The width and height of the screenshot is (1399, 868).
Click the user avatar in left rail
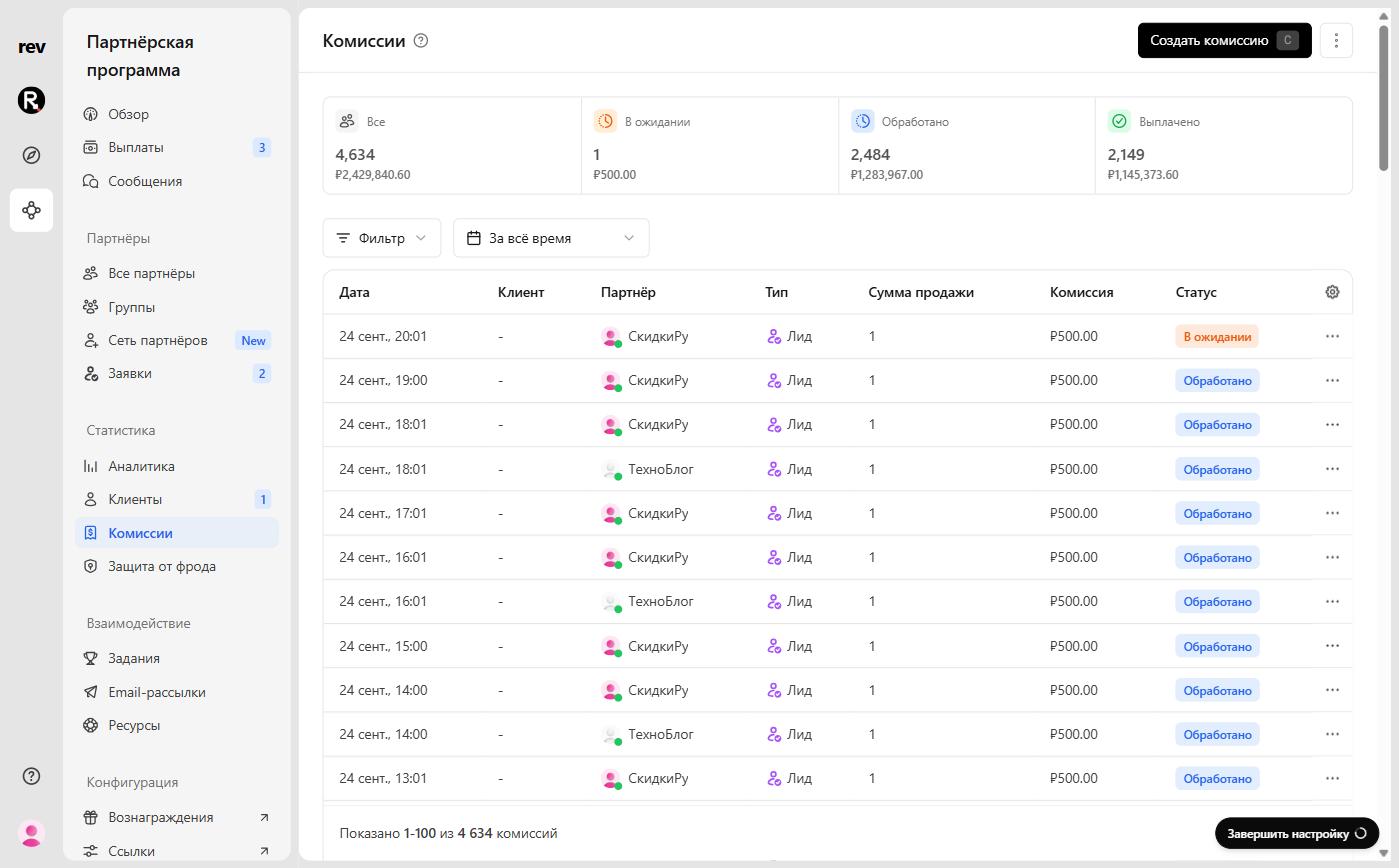click(31, 833)
